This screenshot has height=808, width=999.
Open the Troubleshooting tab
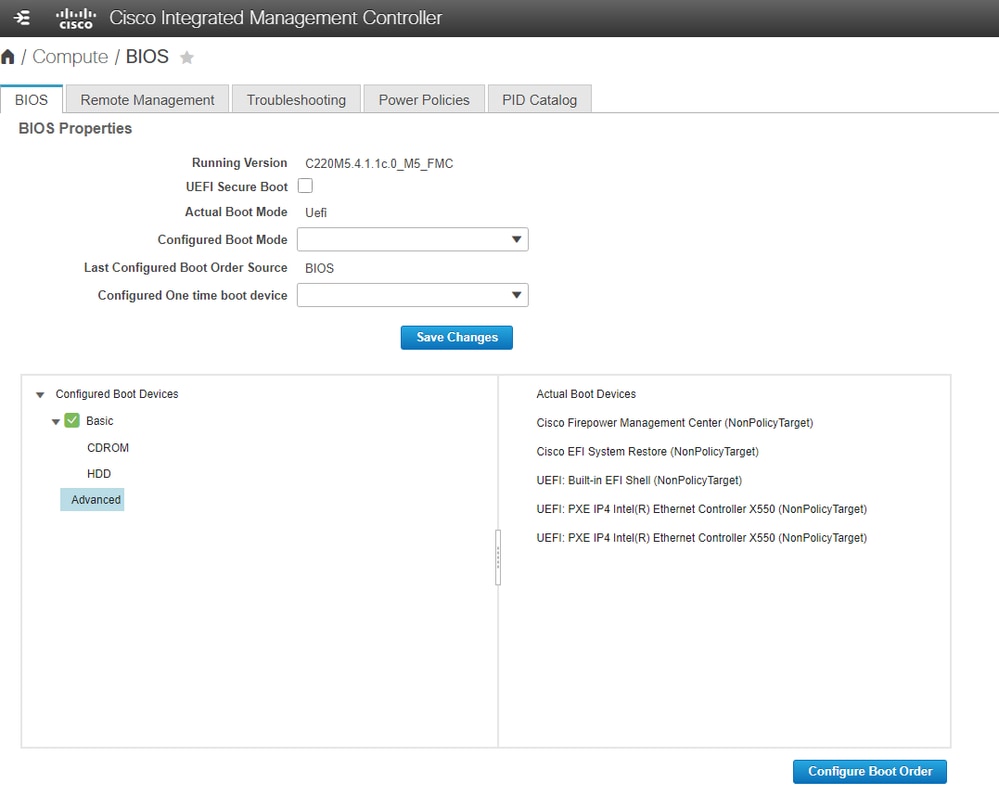pos(296,100)
